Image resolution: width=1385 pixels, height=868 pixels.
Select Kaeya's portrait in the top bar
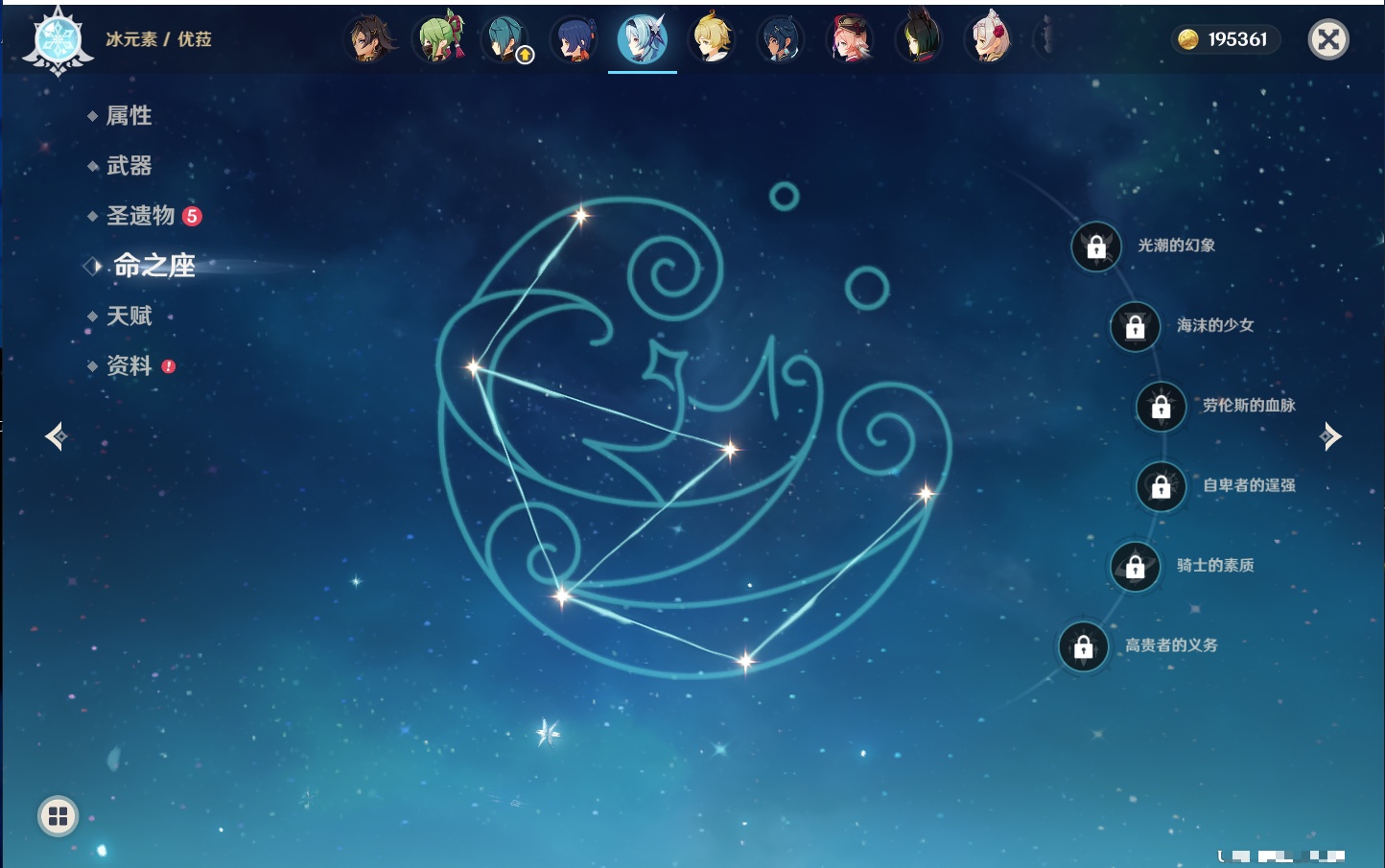click(781, 39)
